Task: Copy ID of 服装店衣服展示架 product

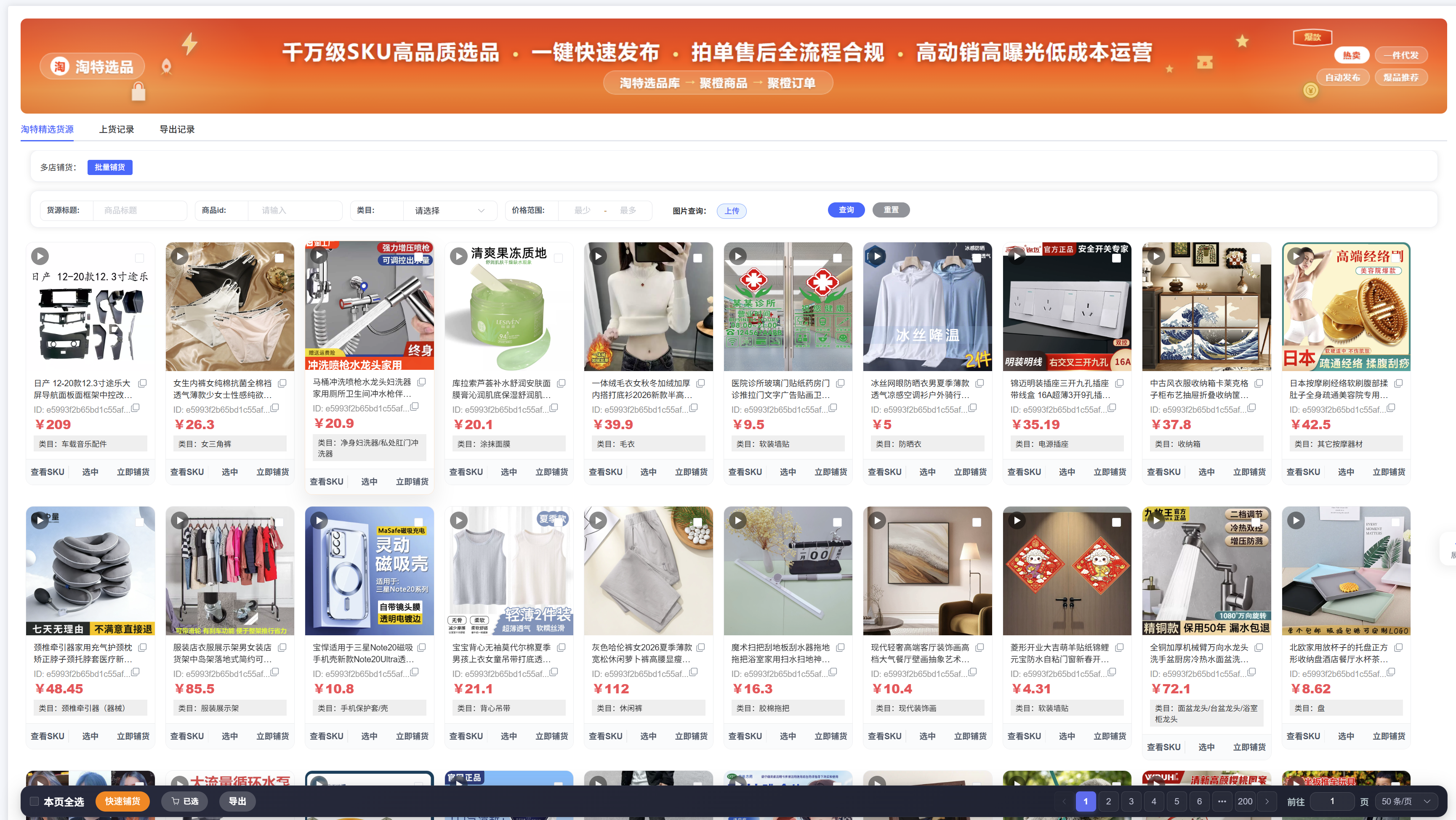Action: (275, 672)
